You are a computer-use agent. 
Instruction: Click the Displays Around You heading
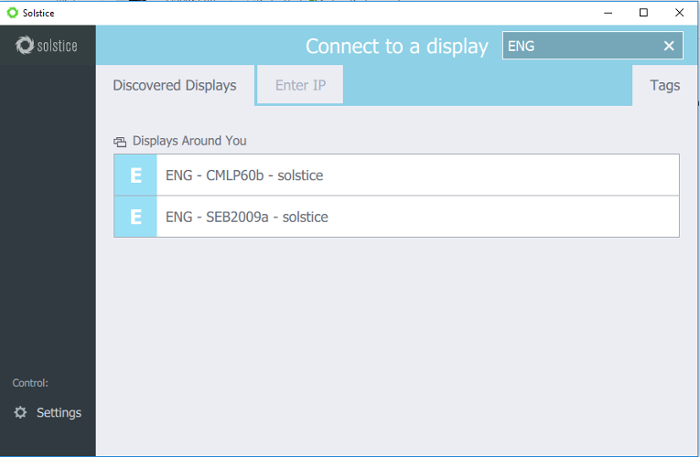coord(189,141)
